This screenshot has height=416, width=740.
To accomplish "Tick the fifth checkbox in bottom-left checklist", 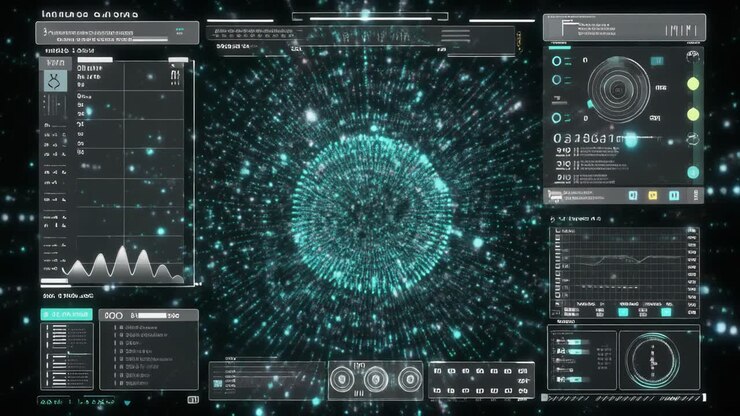I will 121,359.
